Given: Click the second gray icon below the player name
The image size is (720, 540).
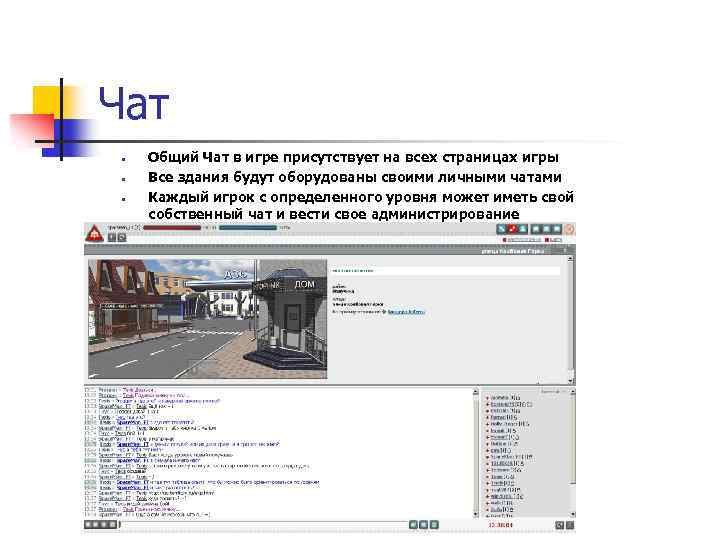Looking at the screenshot, I should click(122, 237).
